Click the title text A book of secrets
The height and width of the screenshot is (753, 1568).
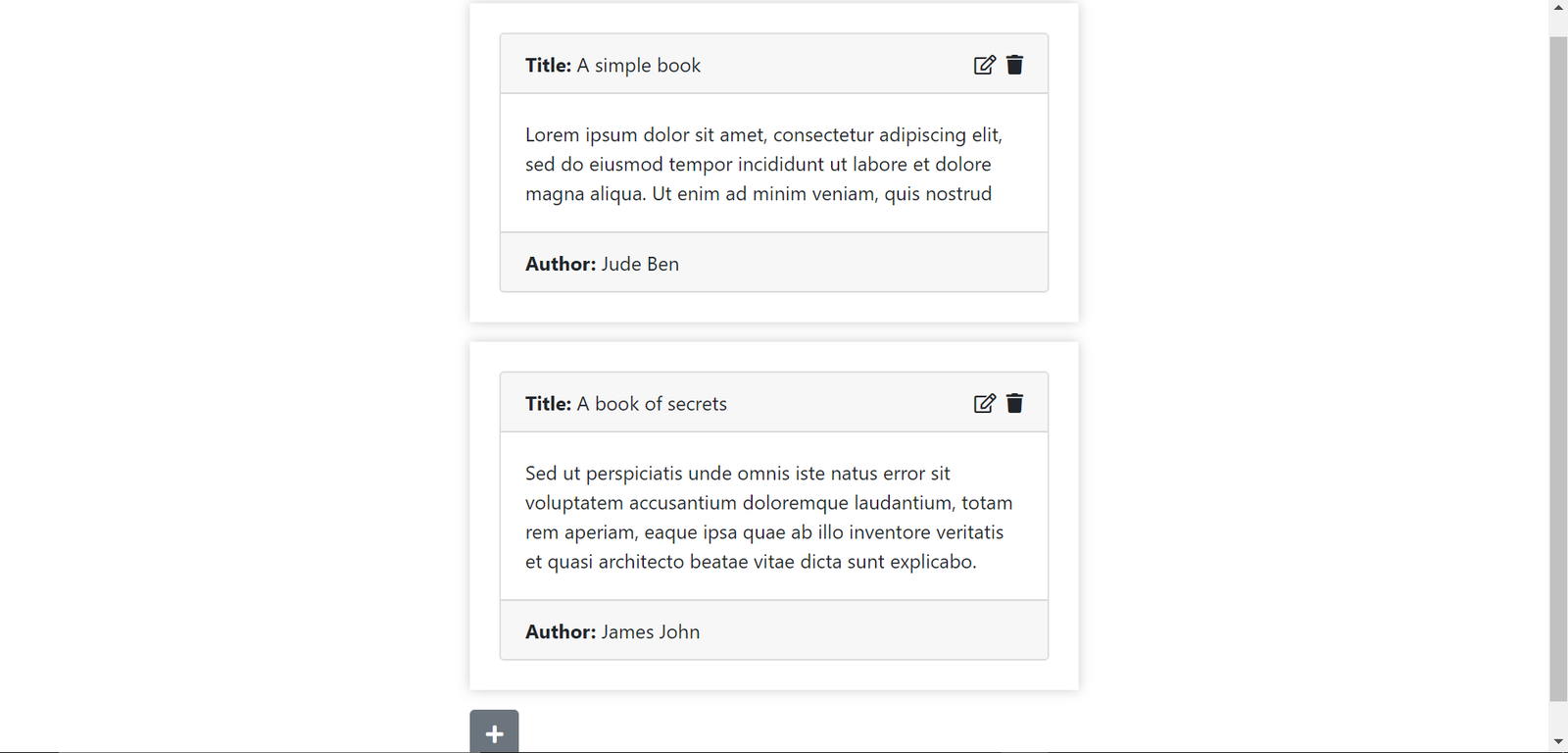[x=652, y=404]
